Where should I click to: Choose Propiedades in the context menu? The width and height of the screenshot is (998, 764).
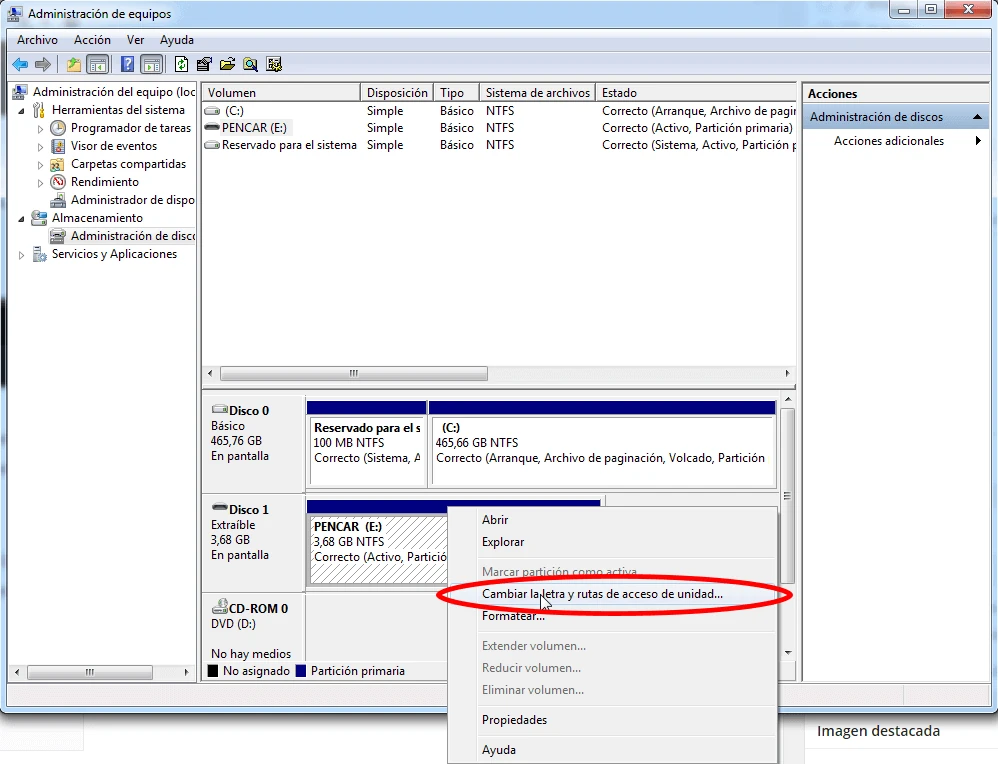612,720
